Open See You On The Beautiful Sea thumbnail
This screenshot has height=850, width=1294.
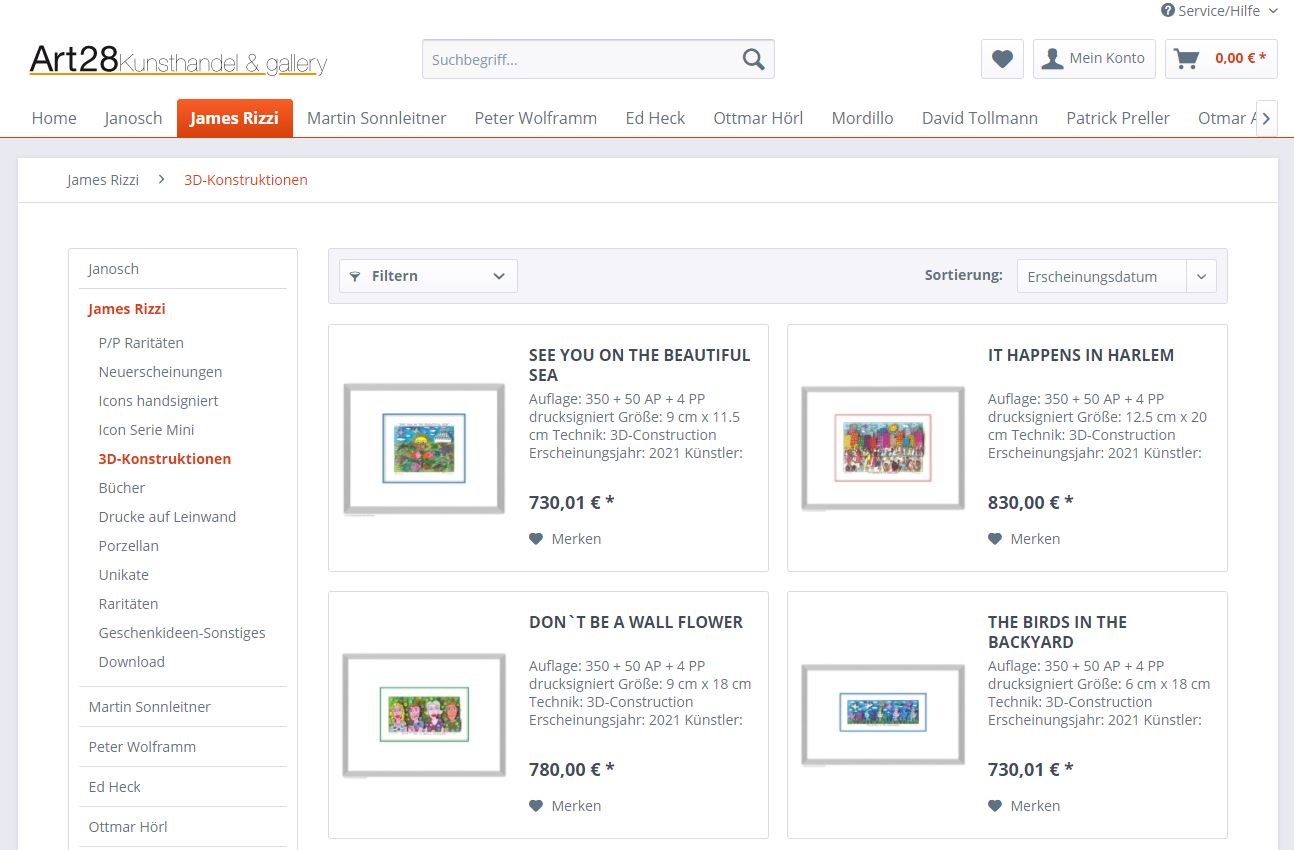click(424, 449)
